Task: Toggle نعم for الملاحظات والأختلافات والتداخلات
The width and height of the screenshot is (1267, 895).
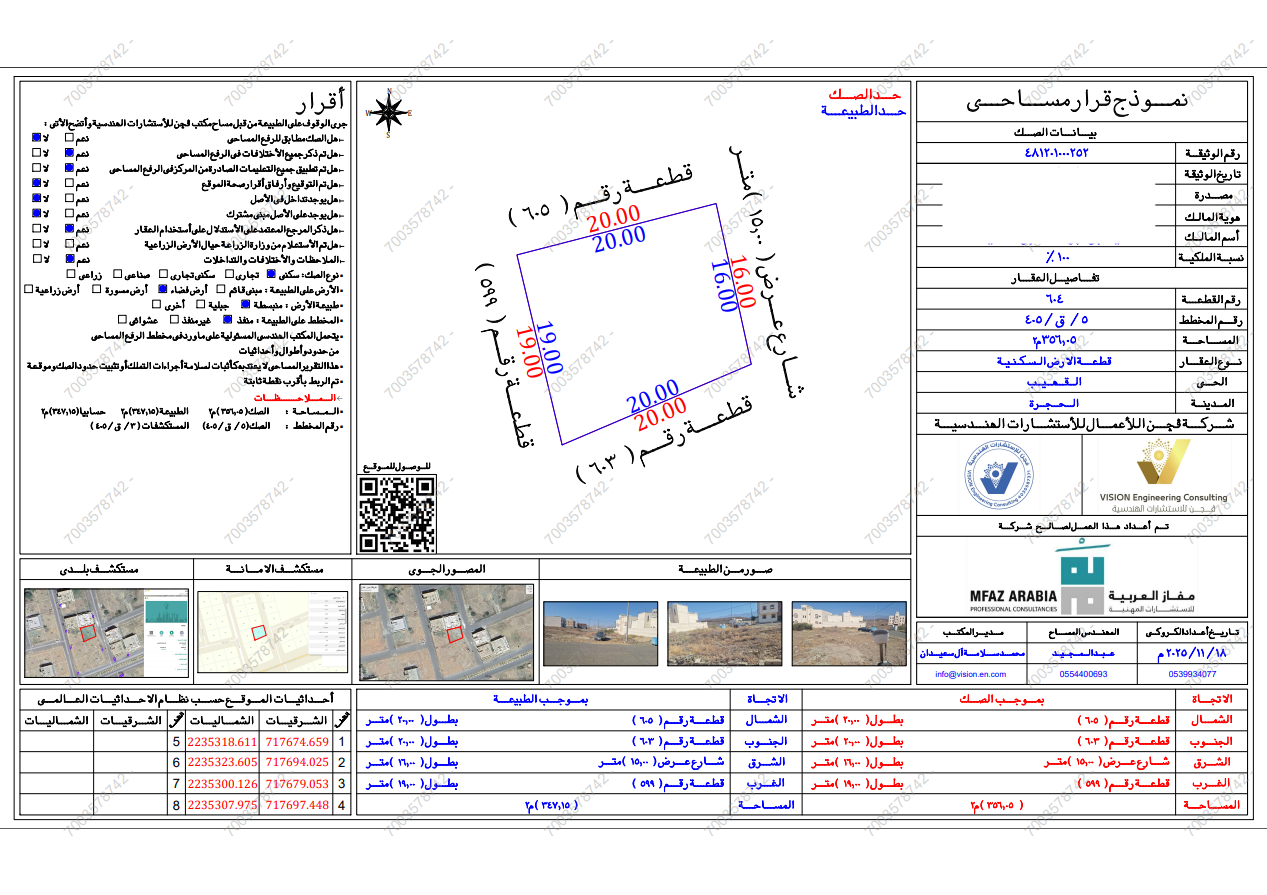Action: click(x=70, y=259)
